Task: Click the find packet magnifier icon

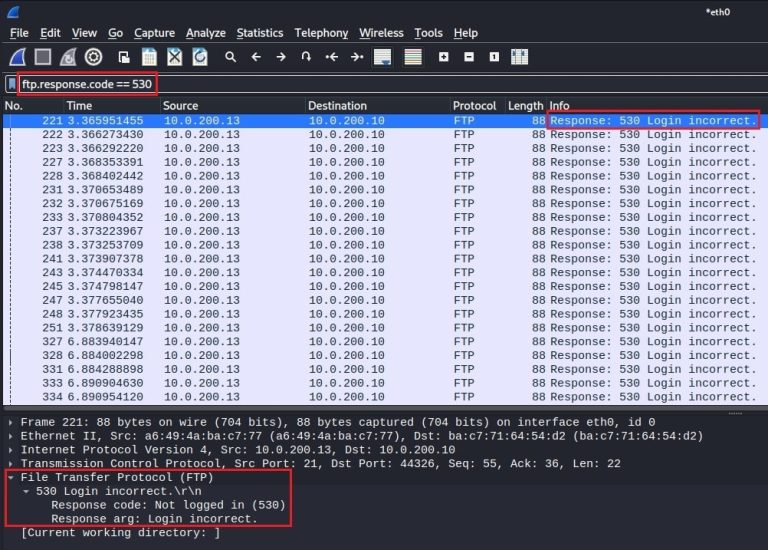Action: point(230,57)
